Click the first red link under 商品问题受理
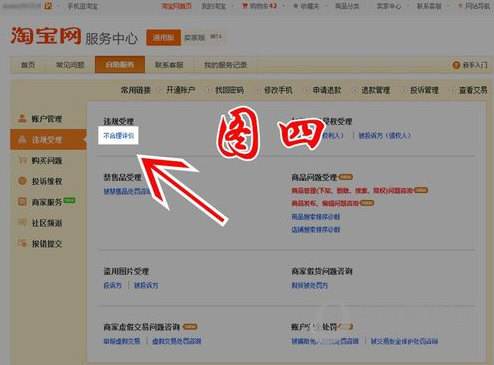494x365 pixels. coord(353,190)
